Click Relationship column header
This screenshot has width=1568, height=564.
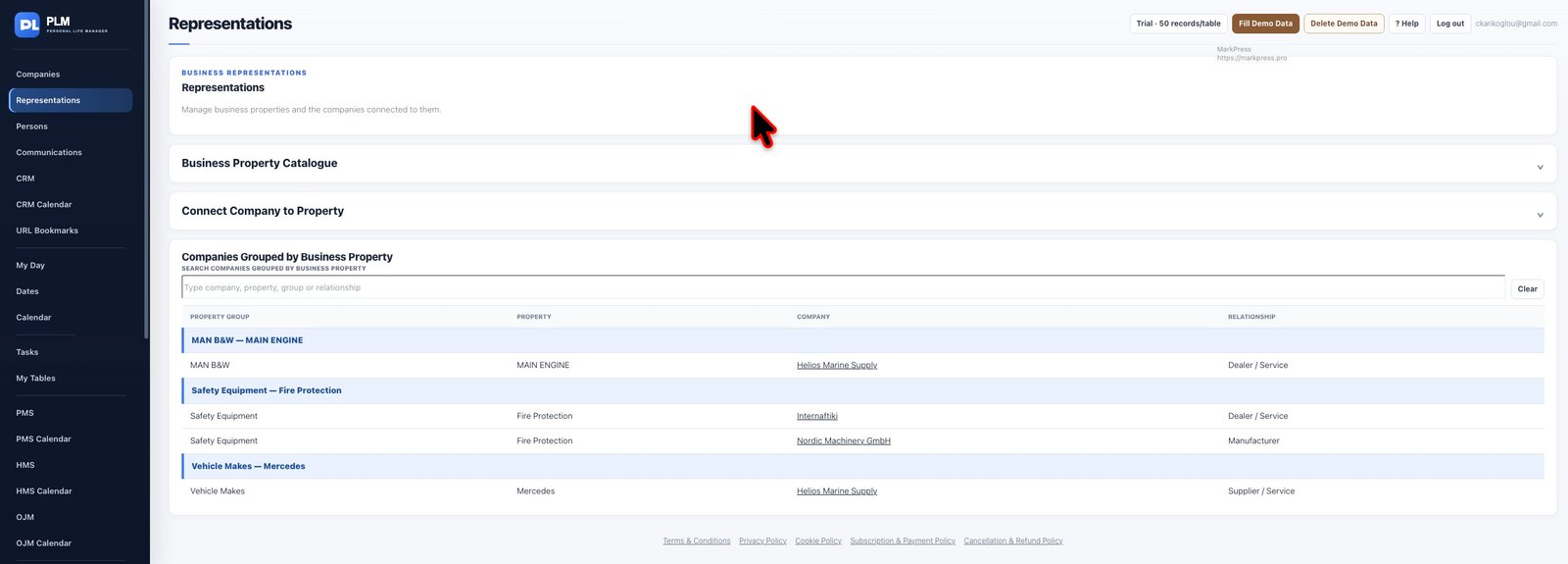pyautogui.click(x=1251, y=317)
